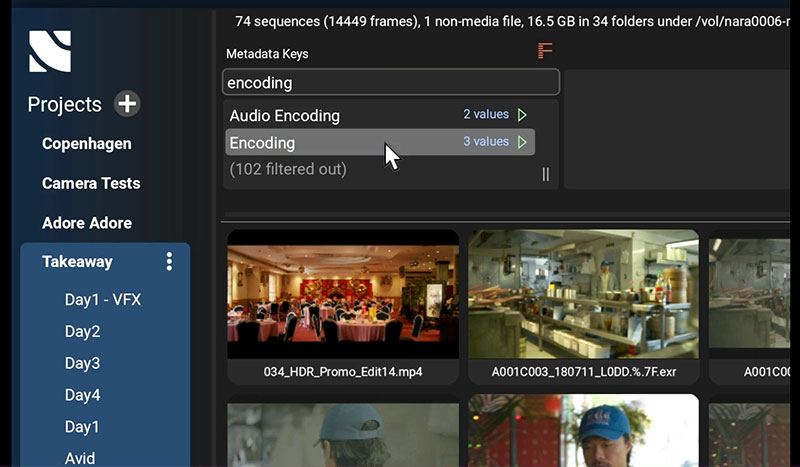The image size is (800, 467).
Task: Open the Camera Tests project
Action: click(91, 183)
